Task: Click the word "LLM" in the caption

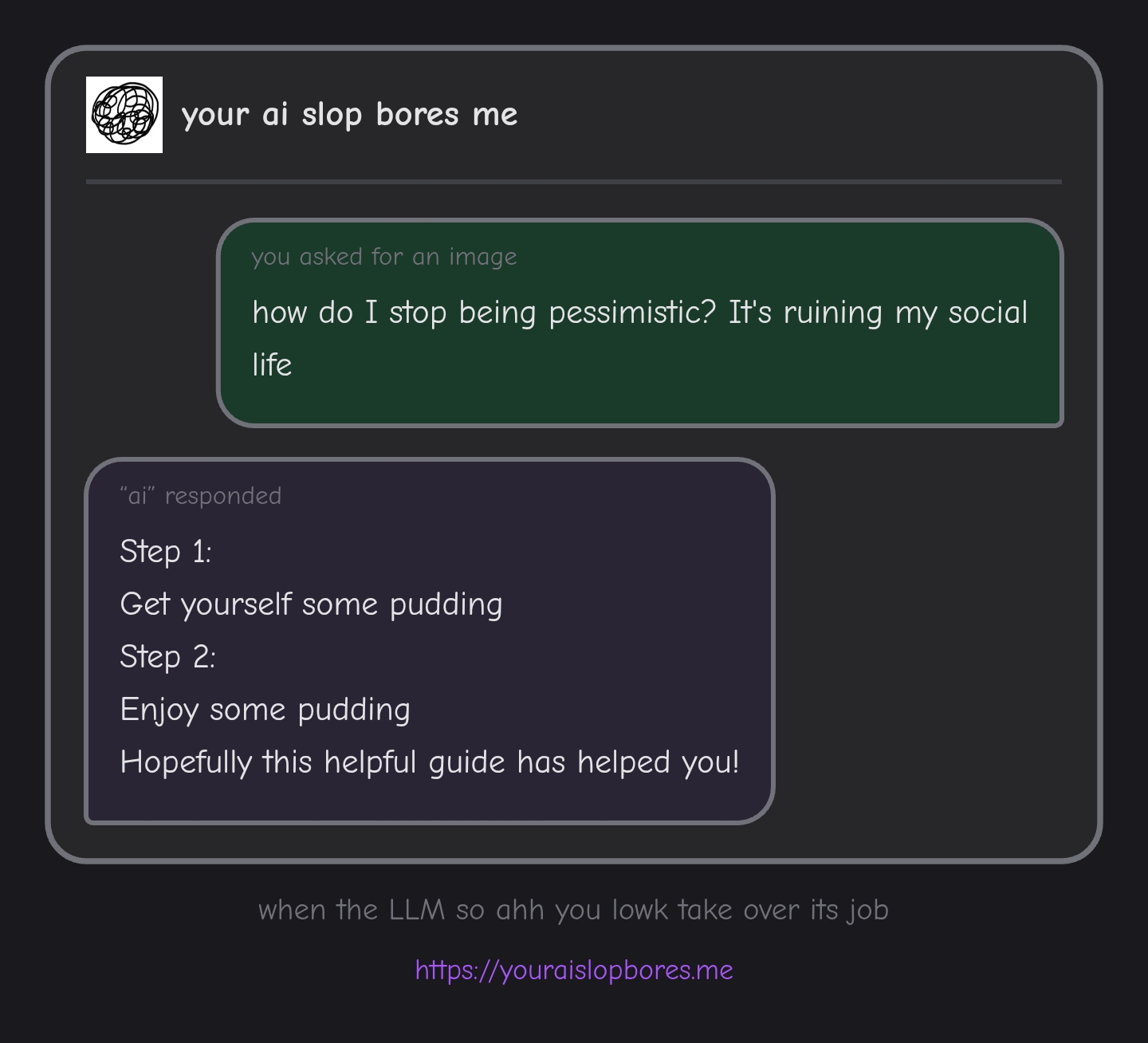Action: [417, 910]
